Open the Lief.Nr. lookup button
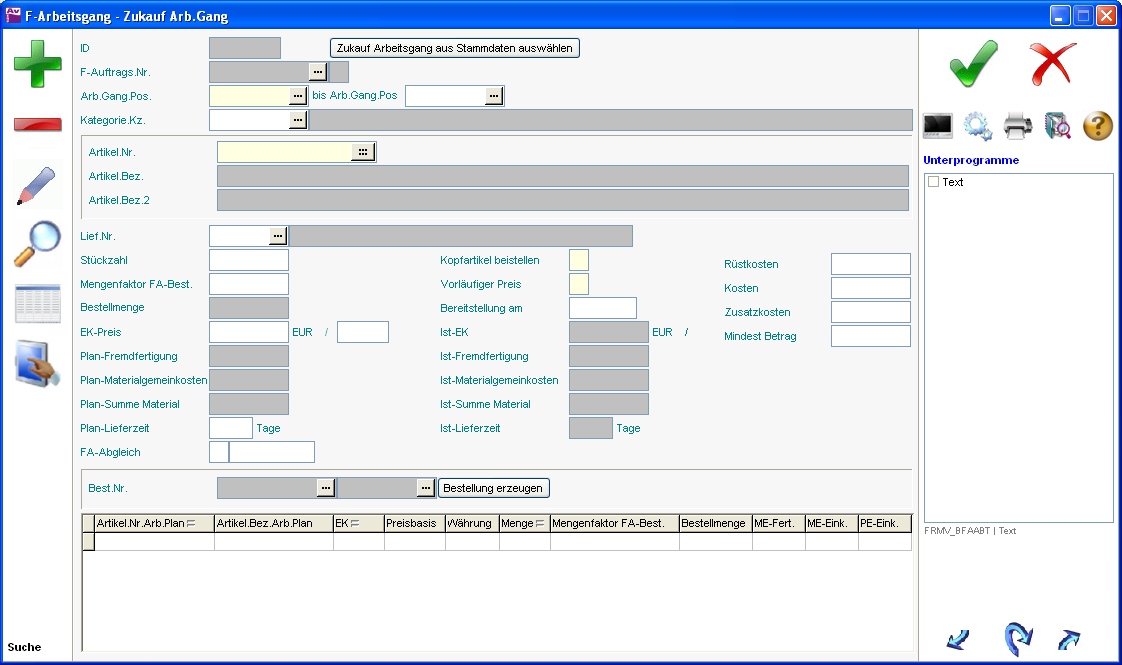The height and width of the screenshot is (665, 1122). (278, 236)
